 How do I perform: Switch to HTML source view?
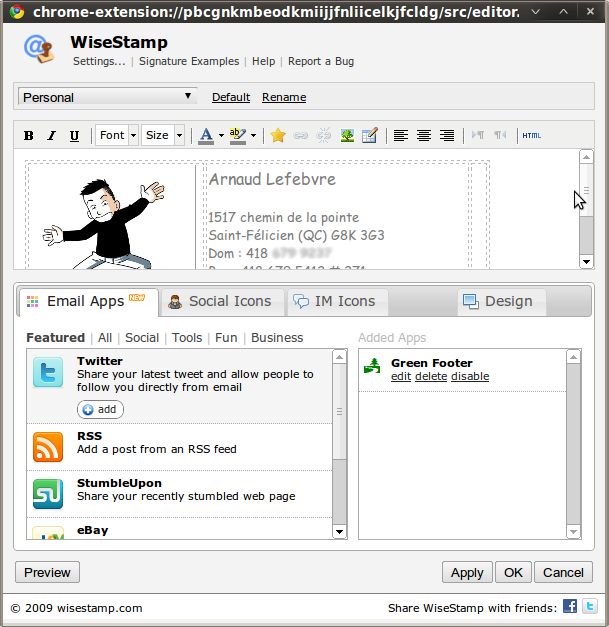pos(531,136)
